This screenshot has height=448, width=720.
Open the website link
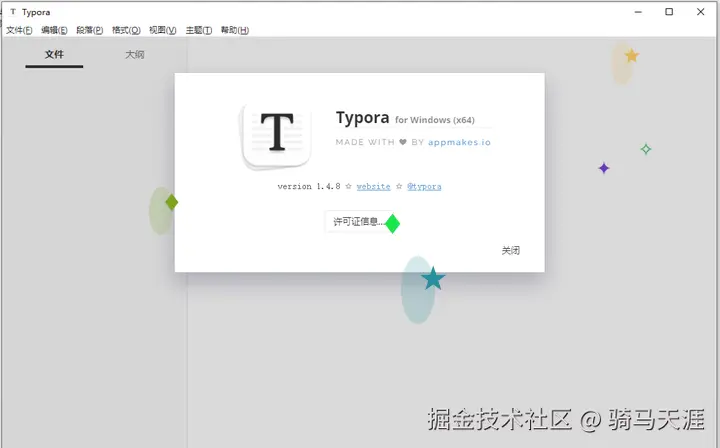click(x=373, y=186)
